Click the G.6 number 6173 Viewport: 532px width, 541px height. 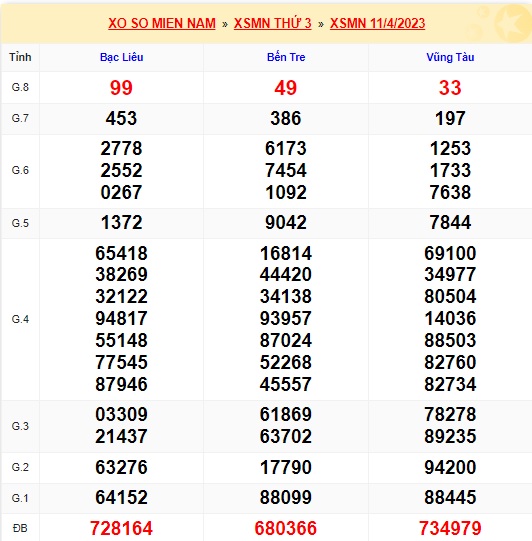286,148
